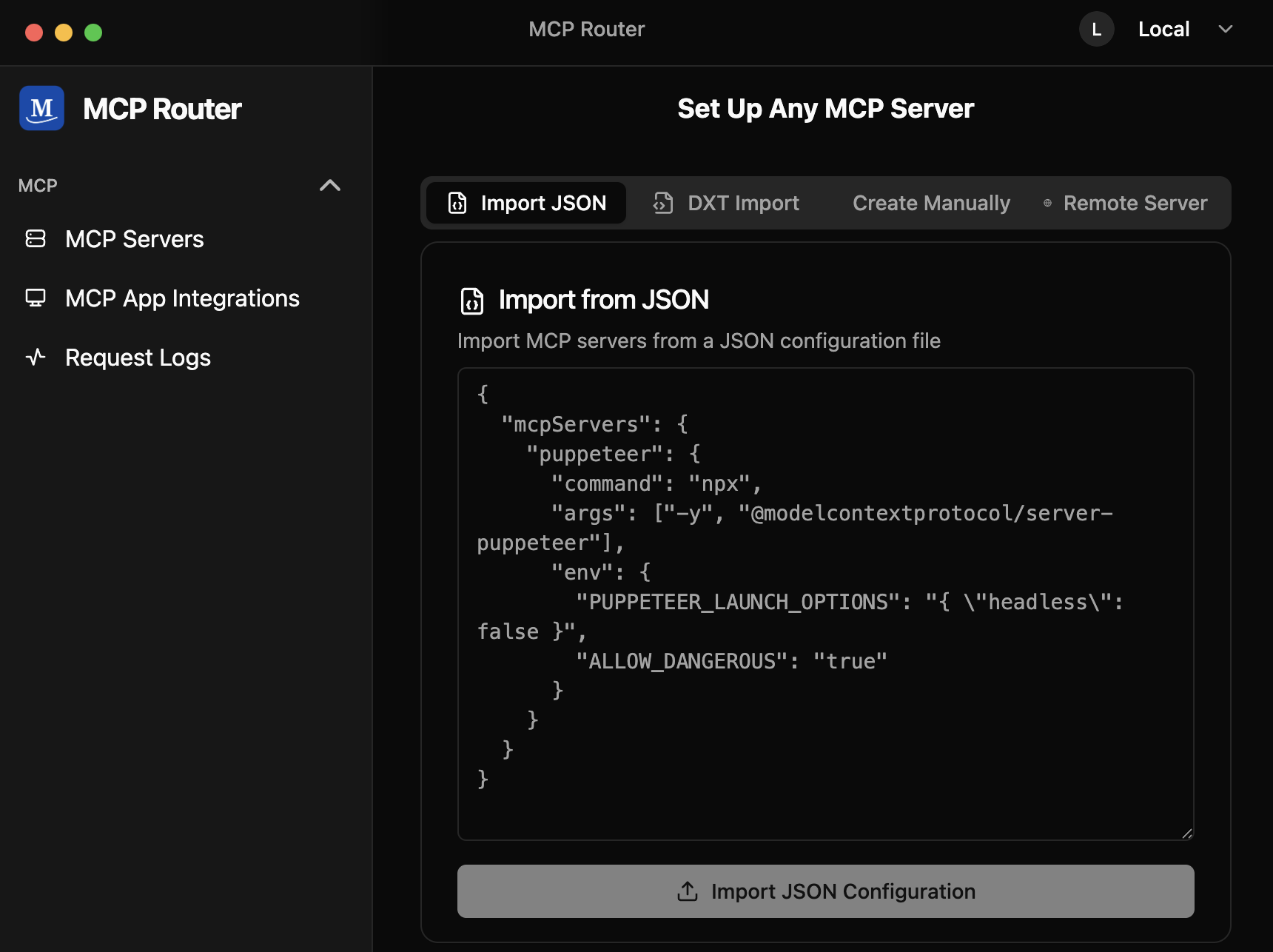Click the MCP Servers stack icon

pyautogui.click(x=36, y=238)
